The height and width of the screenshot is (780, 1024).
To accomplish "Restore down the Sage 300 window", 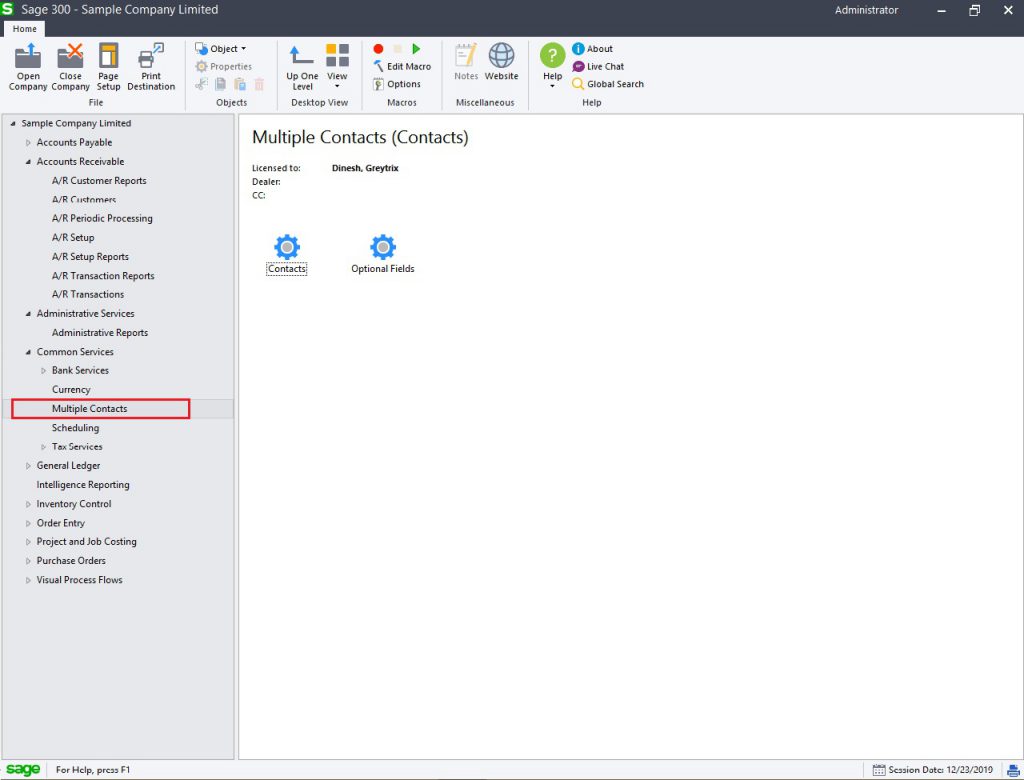I will click(x=974, y=10).
